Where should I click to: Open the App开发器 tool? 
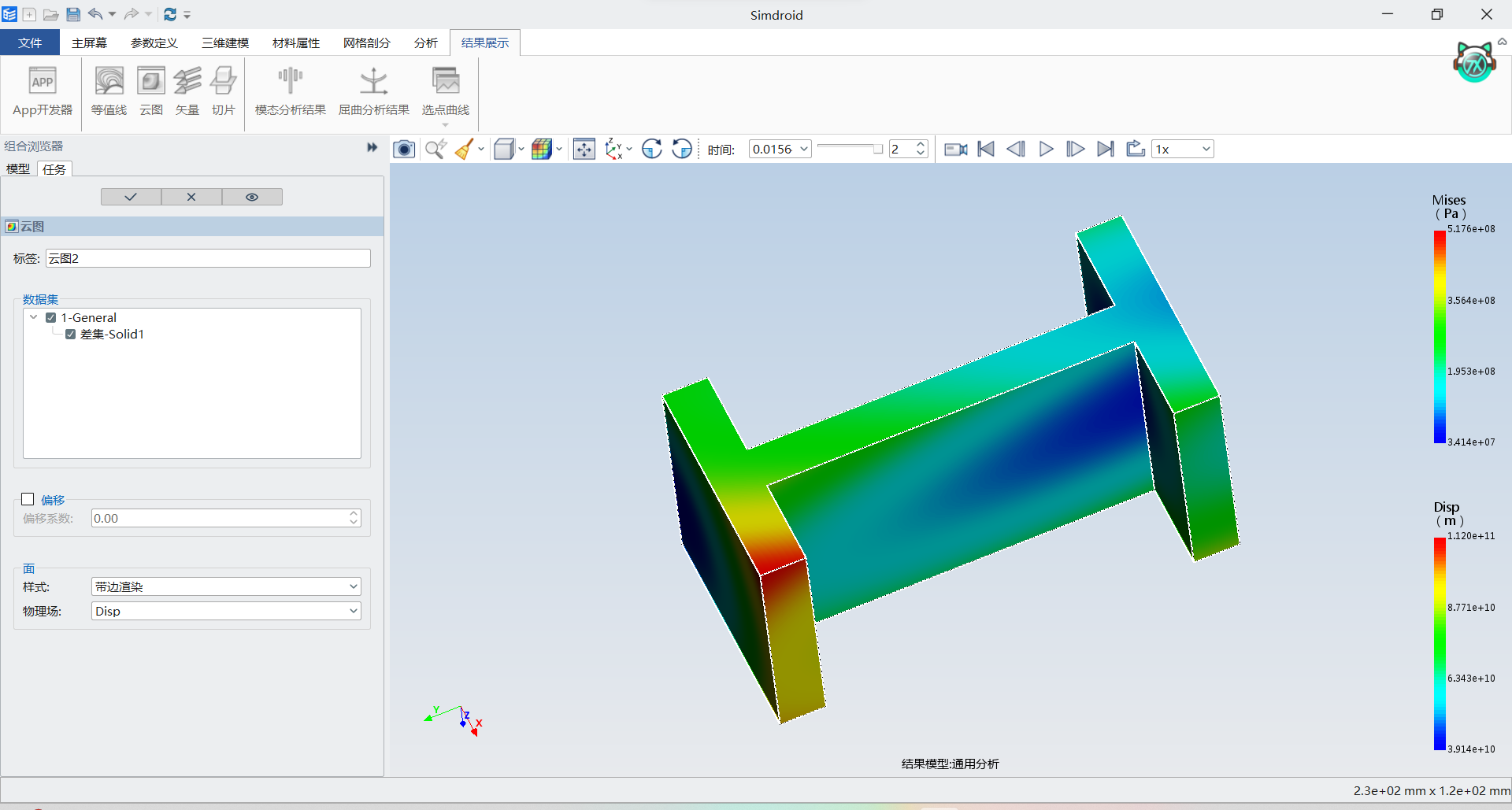(43, 92)
